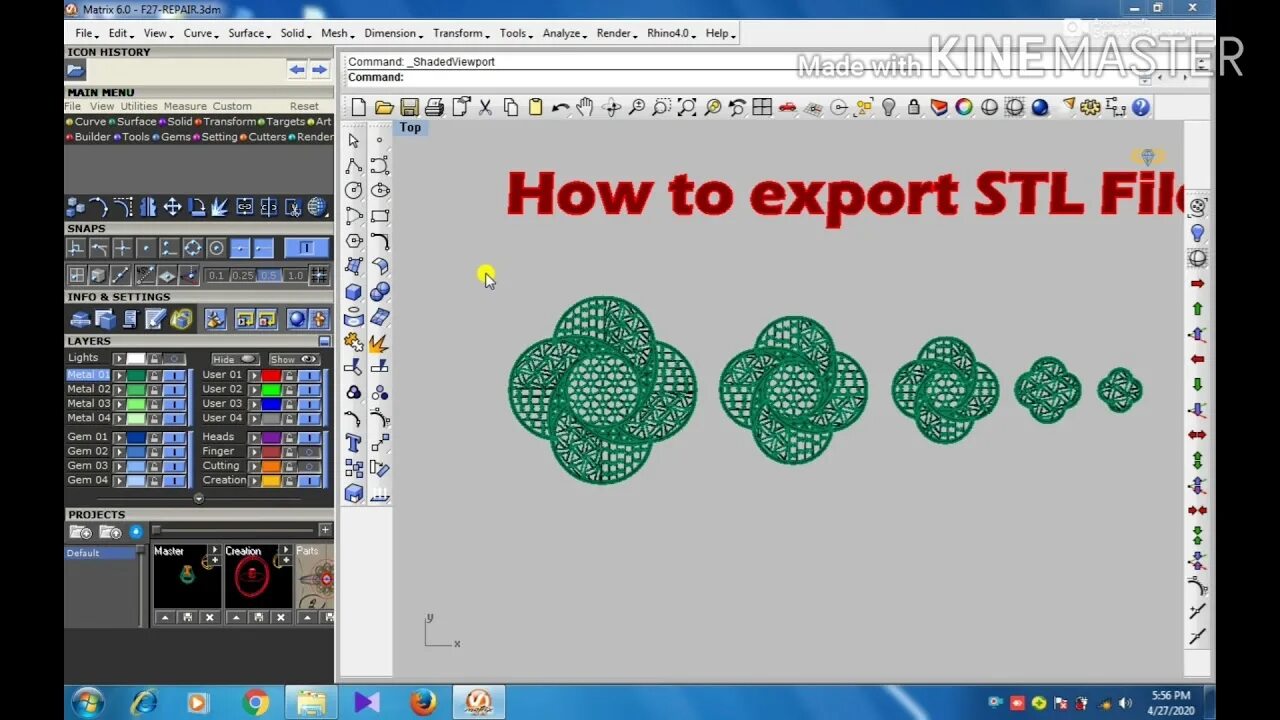Viewport: 1280px width, 720px height.
Task: Click the move gumball arrows icon
Action: pyautogui.click(x=172, y=207)
